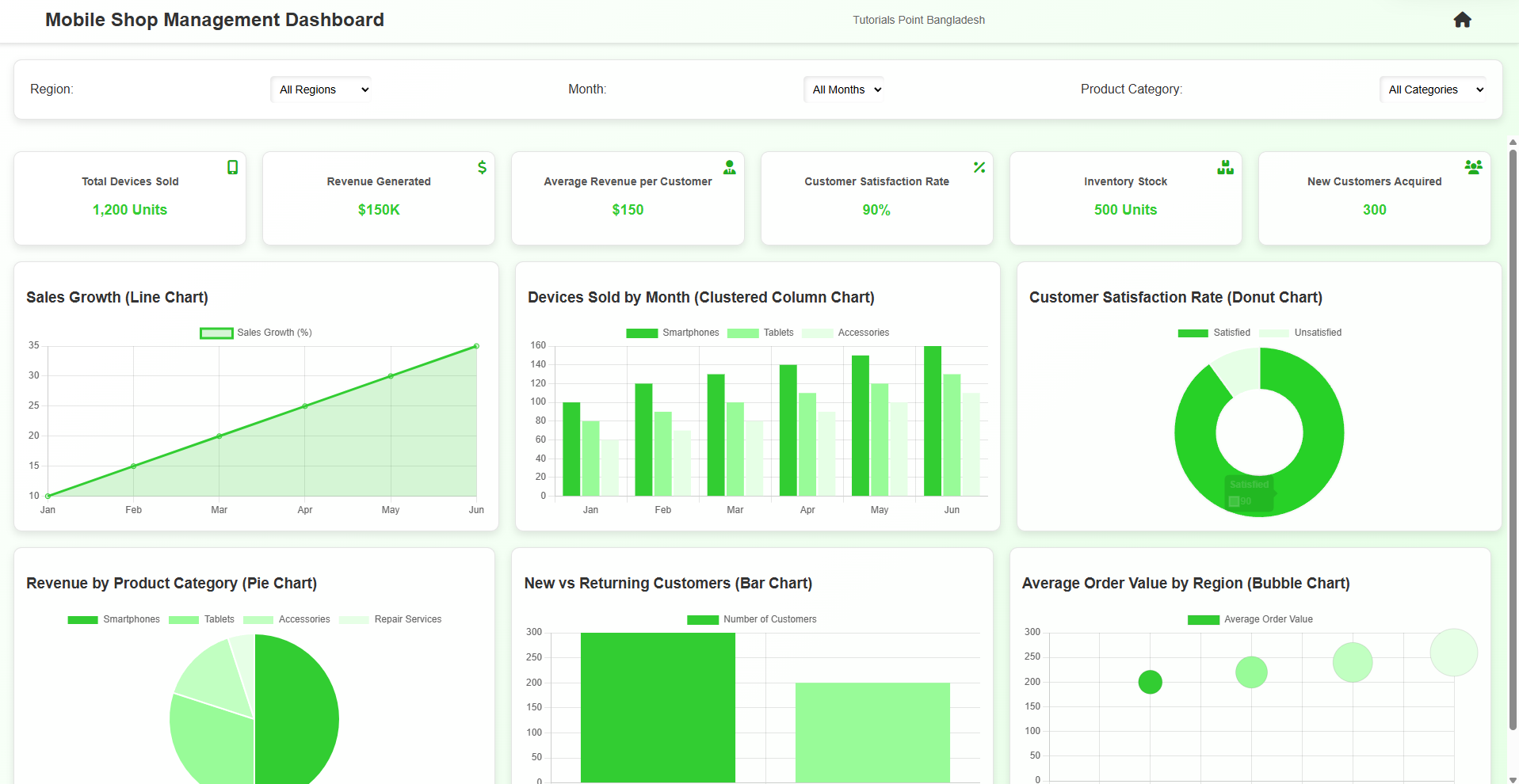This screenshot has width=1519, height=784.
Task: Click the phone icon on Total Devices Sold
Action: pyautogui.click(x=232, y=167)
